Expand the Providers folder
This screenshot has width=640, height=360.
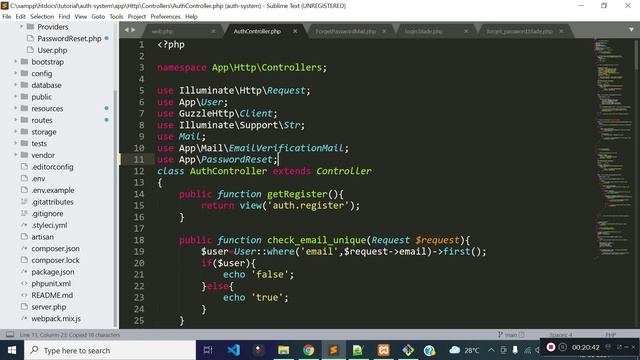point(21,27)
